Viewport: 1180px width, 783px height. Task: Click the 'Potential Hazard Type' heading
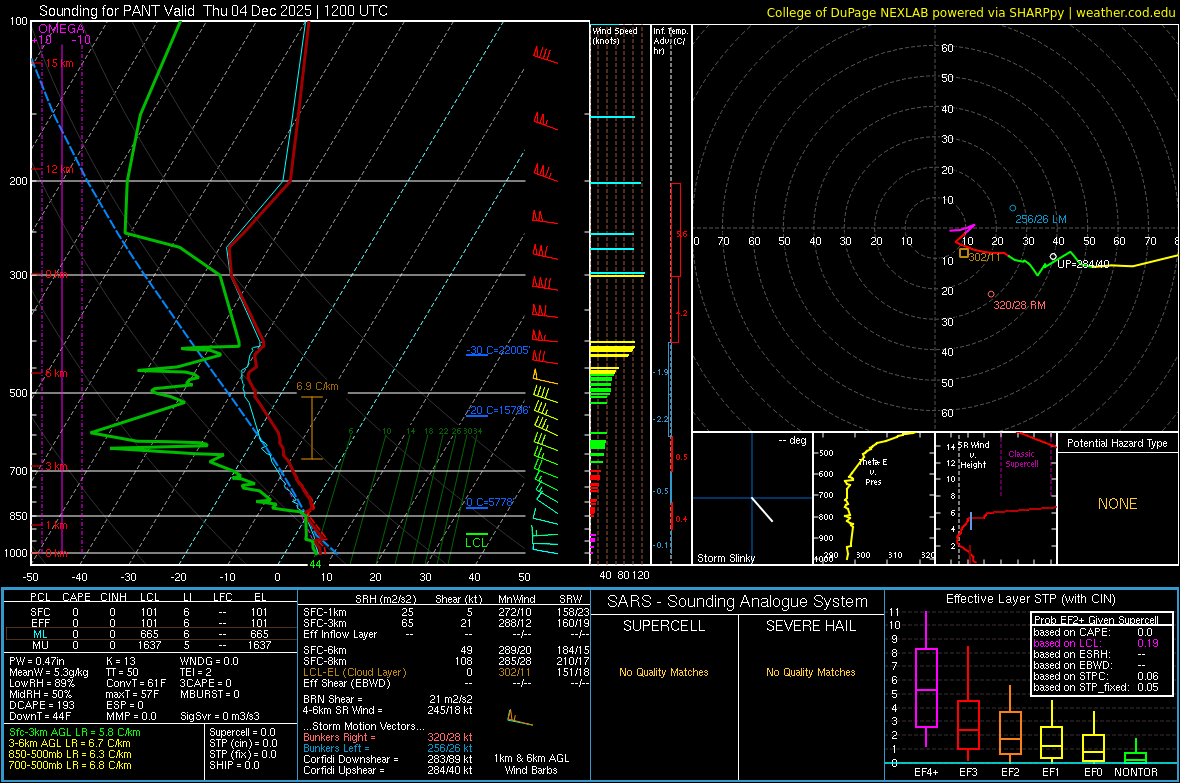[1117, 443]
